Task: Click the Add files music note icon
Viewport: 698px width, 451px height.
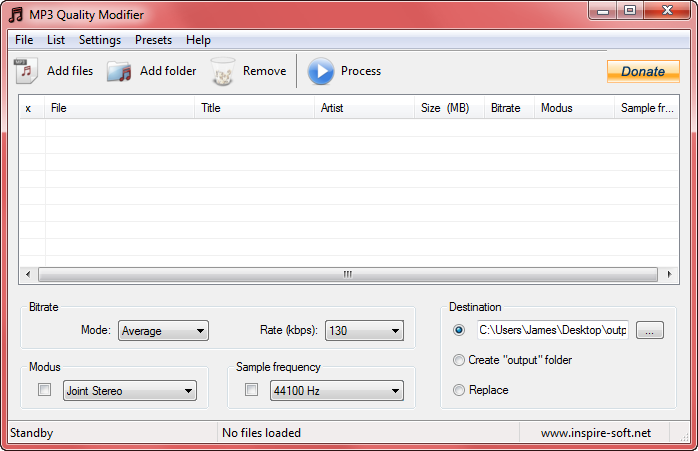Action: (26, 71)
